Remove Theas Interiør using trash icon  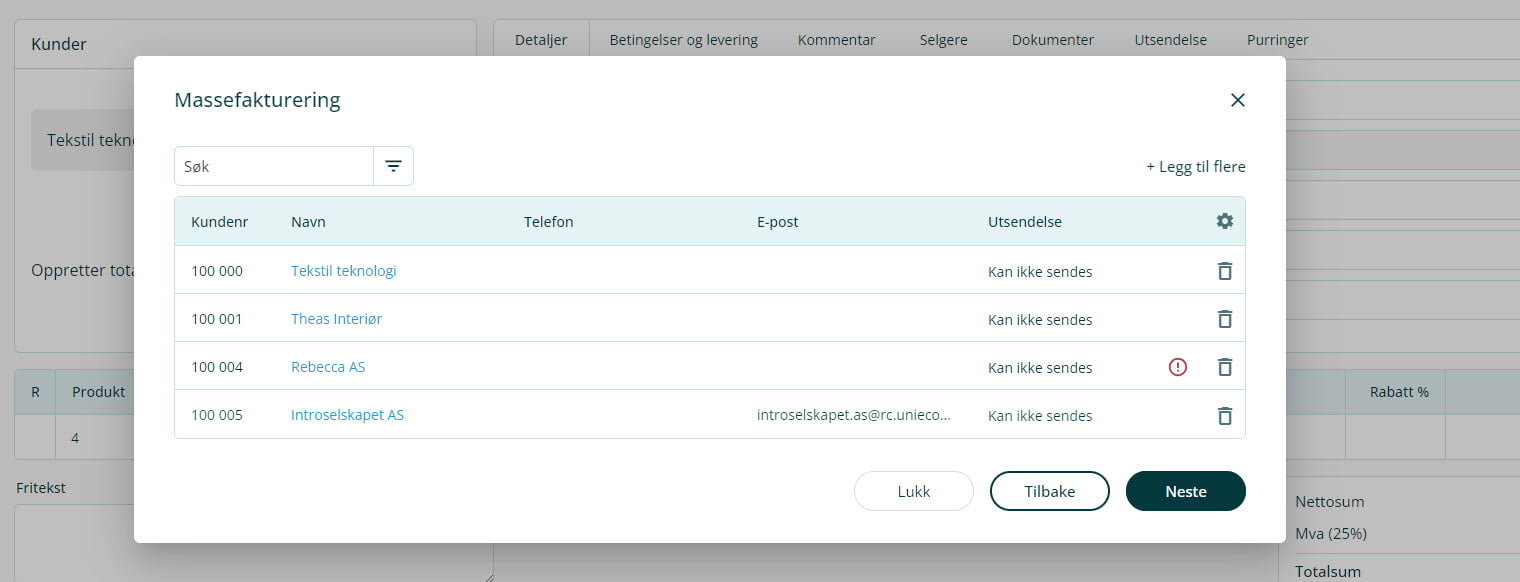pos(1224,319)
